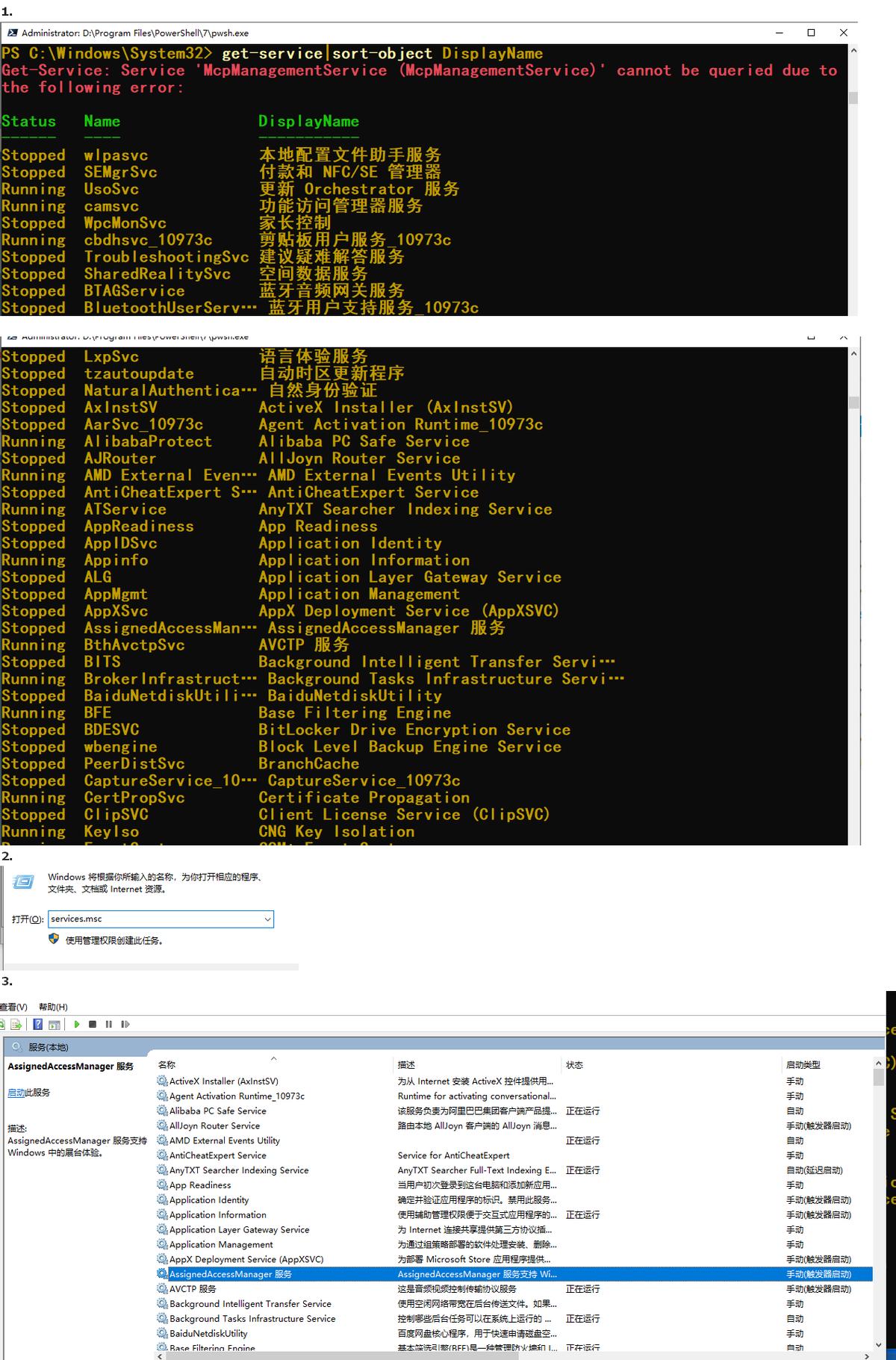Sort services by the 名称 column header
Image resolution: width=896 pixels, height=1360 pixels.
point(167,1064)
